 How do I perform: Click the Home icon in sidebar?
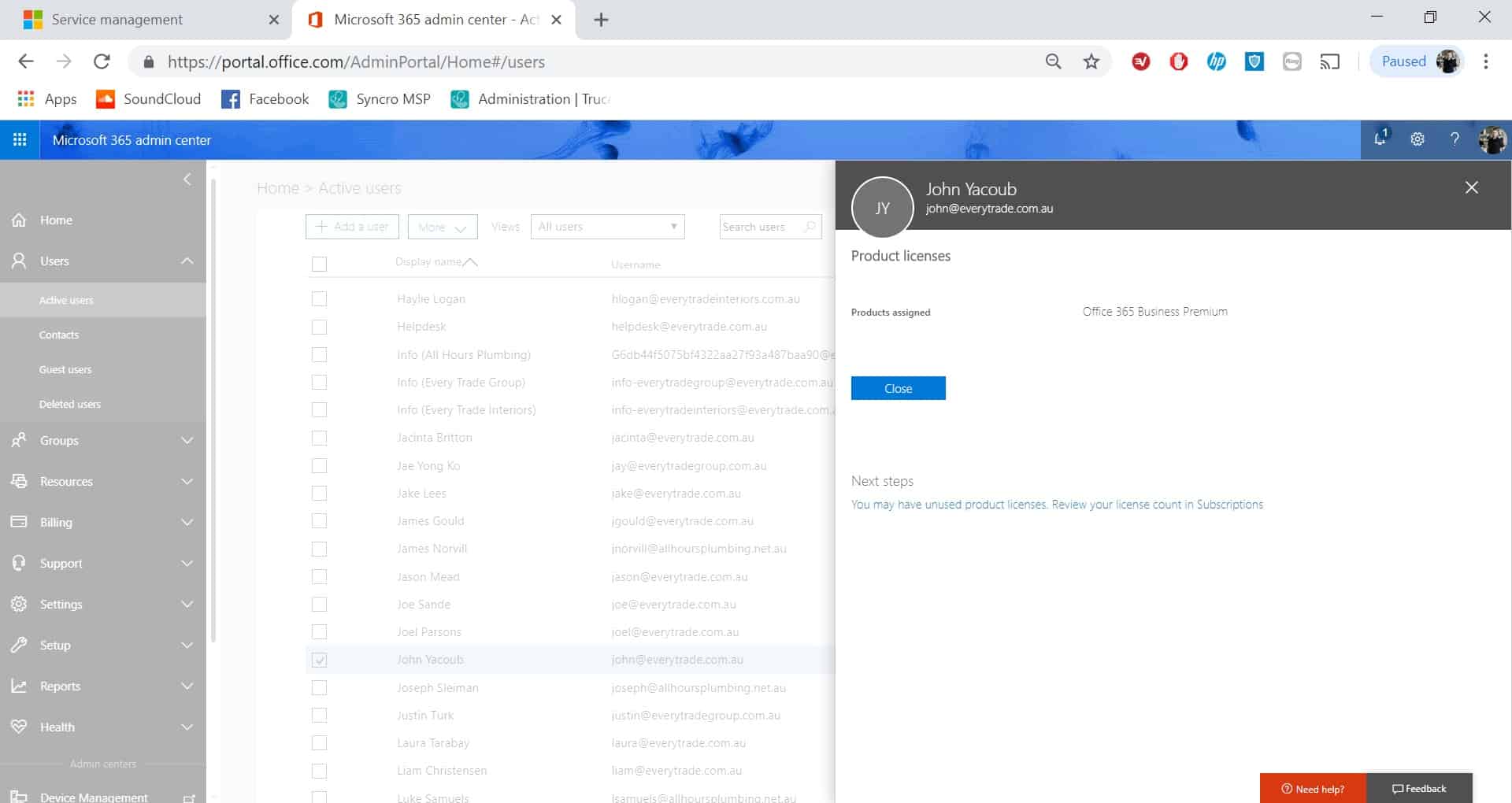(19, 220)
